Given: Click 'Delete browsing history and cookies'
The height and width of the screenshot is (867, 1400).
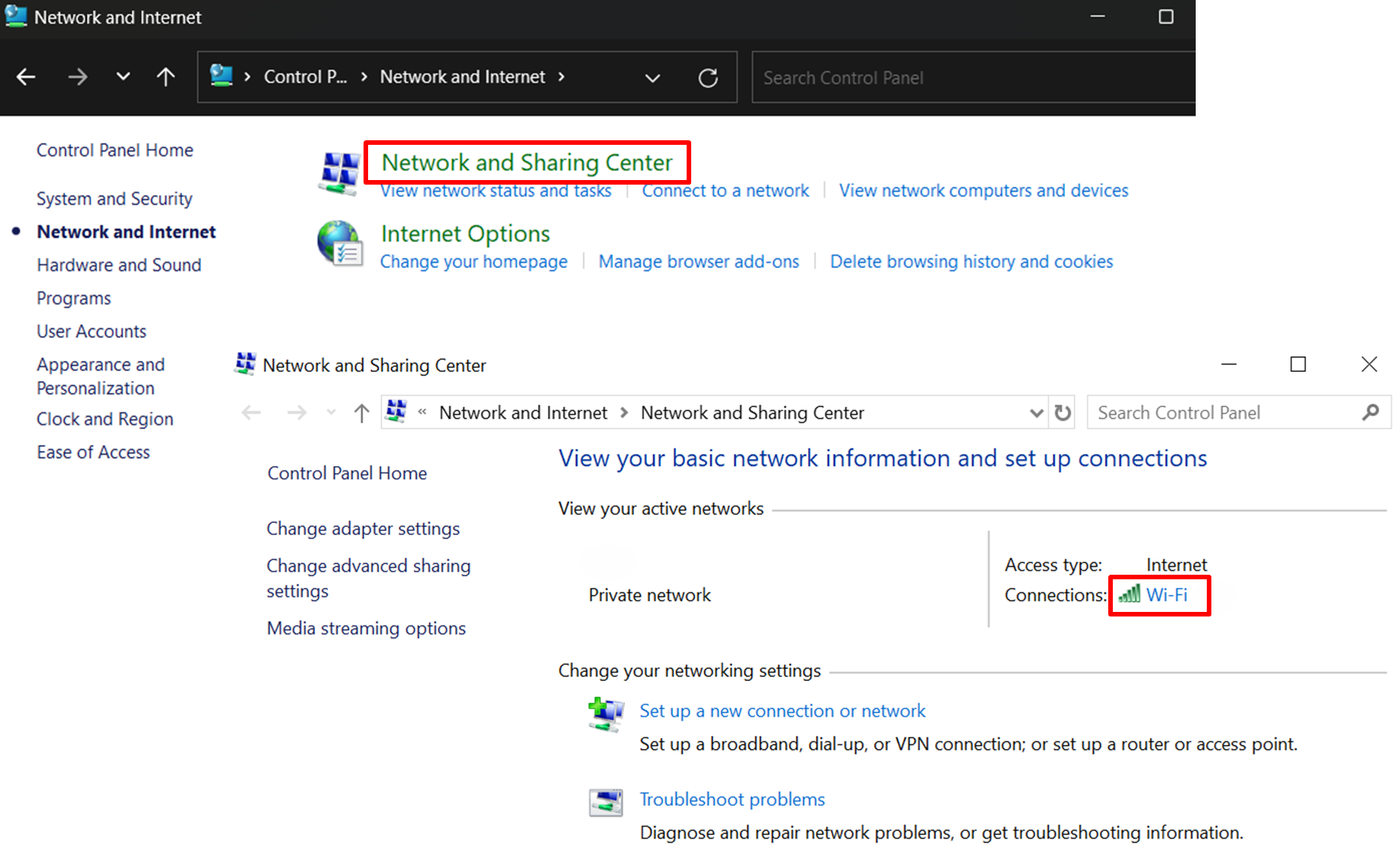Looking at the screenshot, I should point(971,262).
